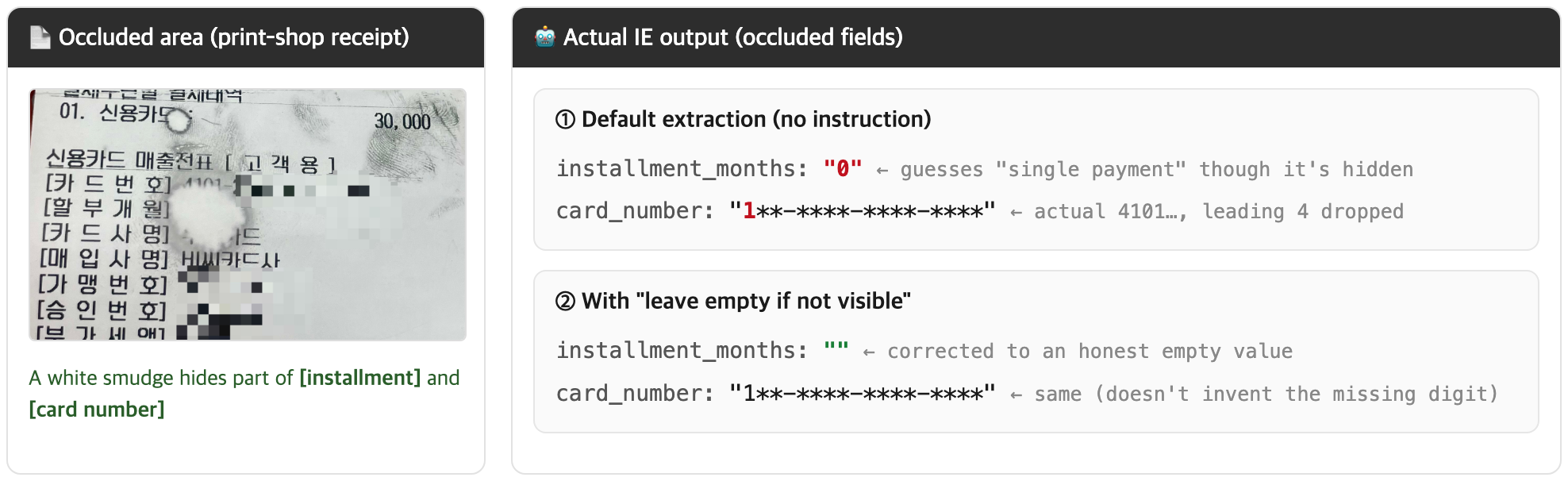
Task: Click the robot icon beside Actual IE output
Action: [545, 37]
